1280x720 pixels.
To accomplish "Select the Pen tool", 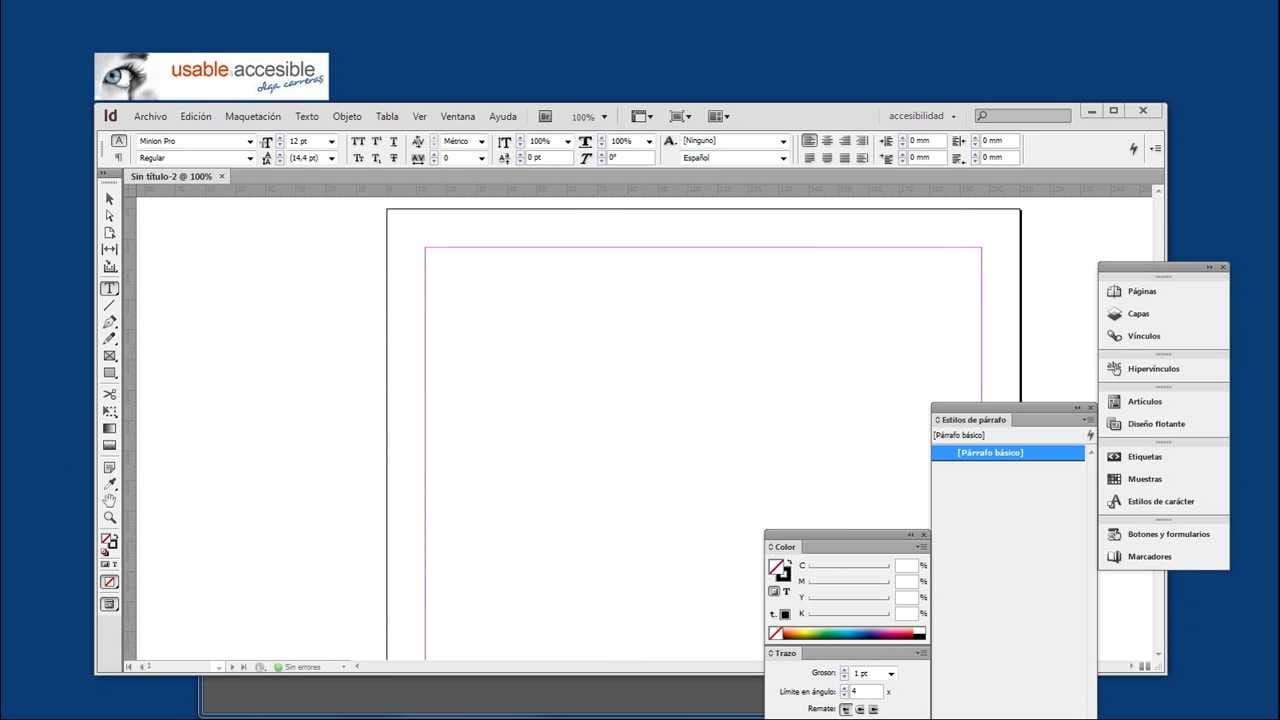I will coord(110,323).
